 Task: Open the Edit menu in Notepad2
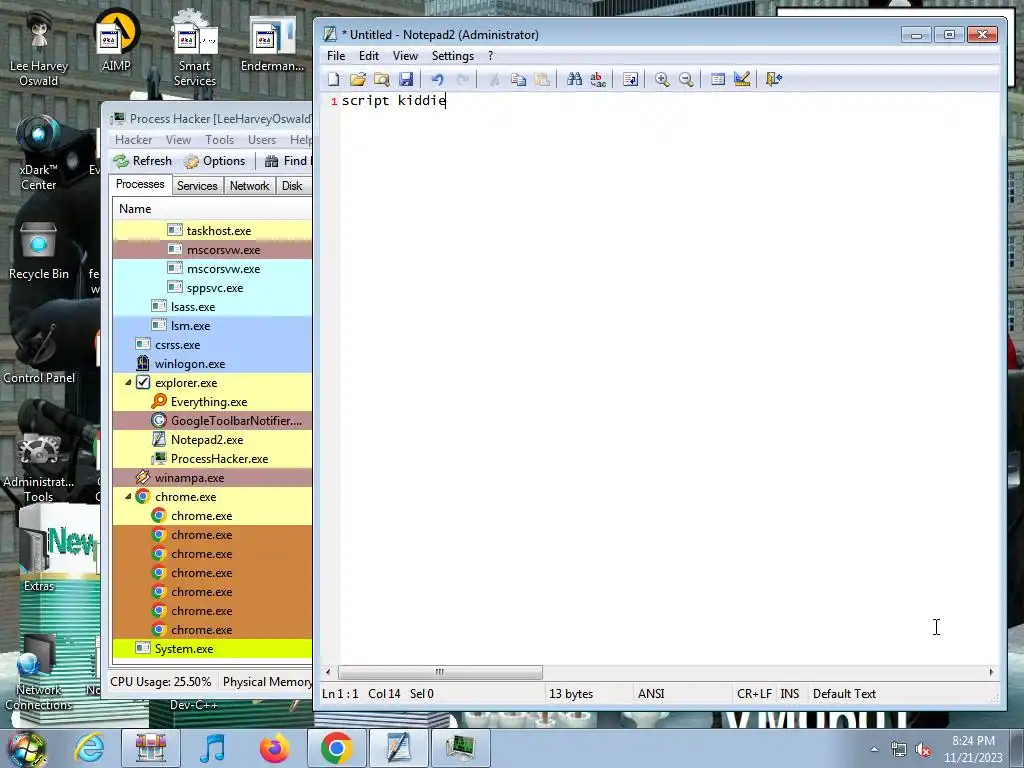[x=369, y=56]
